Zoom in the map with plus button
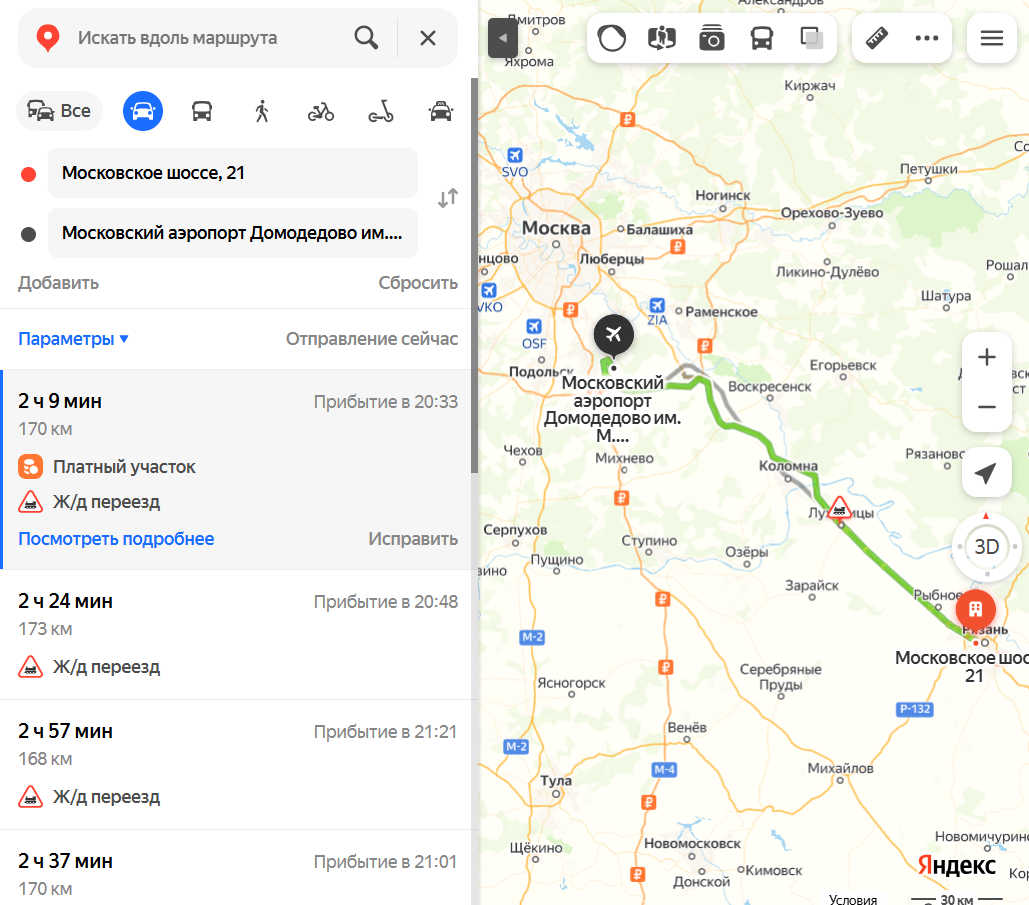 click(986, 358)
